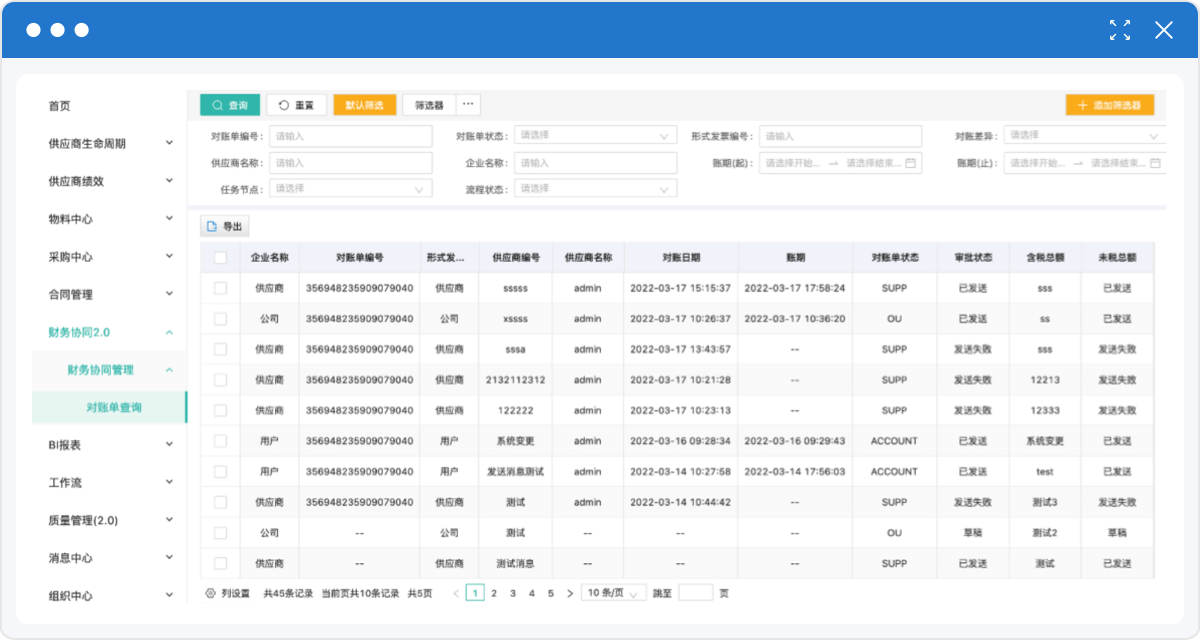Viewport: 1200px width, 640px height.
Task: Check the row dated 2022-03-17 10:26:37
Action: tap(220, 319)
